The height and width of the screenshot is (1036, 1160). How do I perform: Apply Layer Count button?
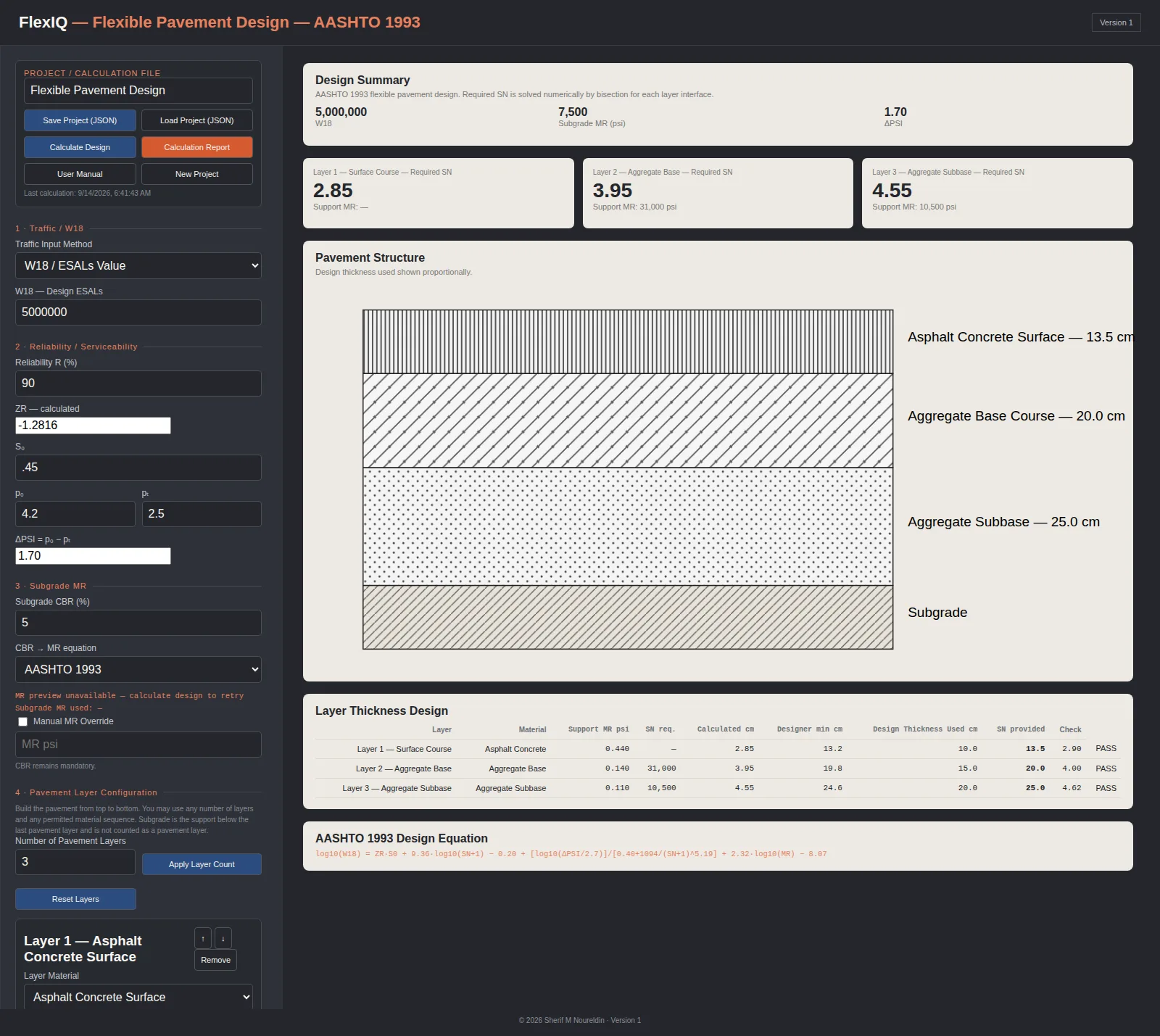pos(202,864)
